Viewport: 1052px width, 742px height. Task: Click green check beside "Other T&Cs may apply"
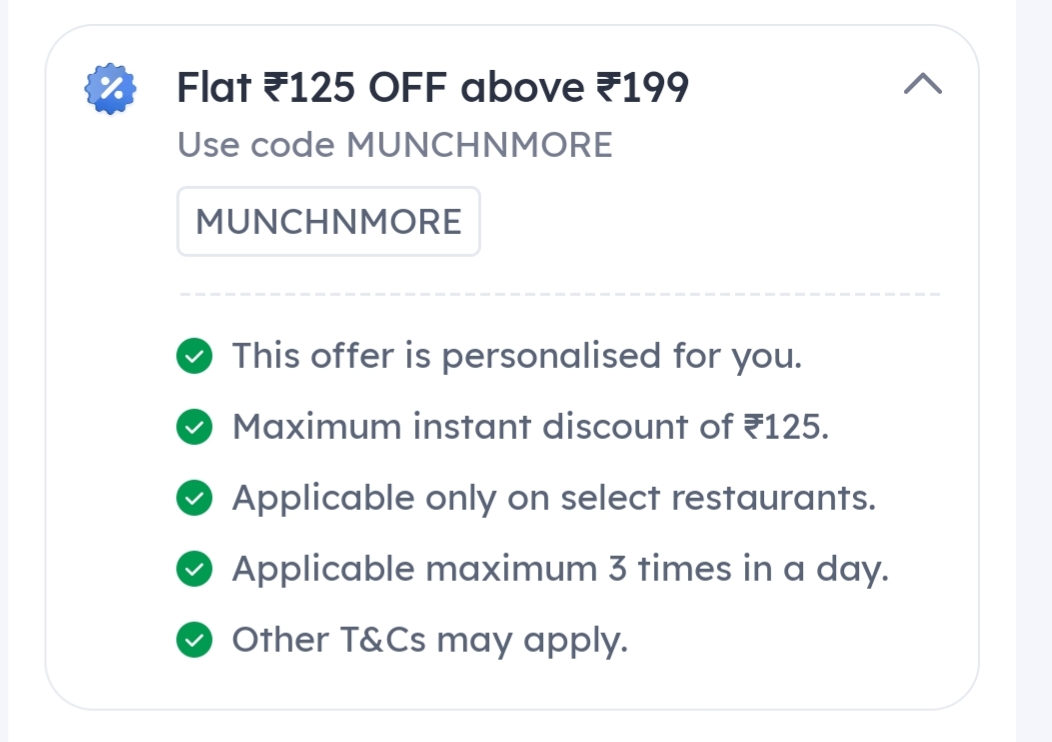click(x=194, y=640)
